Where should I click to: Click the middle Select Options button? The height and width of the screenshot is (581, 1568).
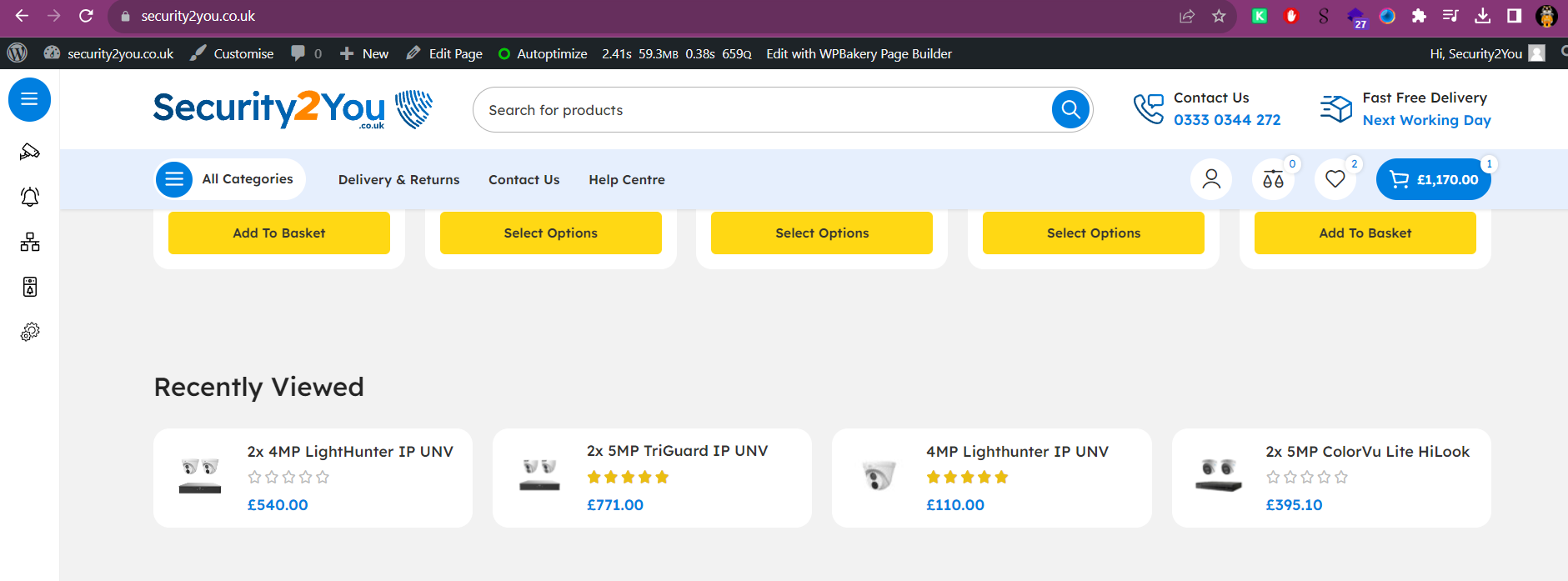pyautogui.click(x=822, y=233)
